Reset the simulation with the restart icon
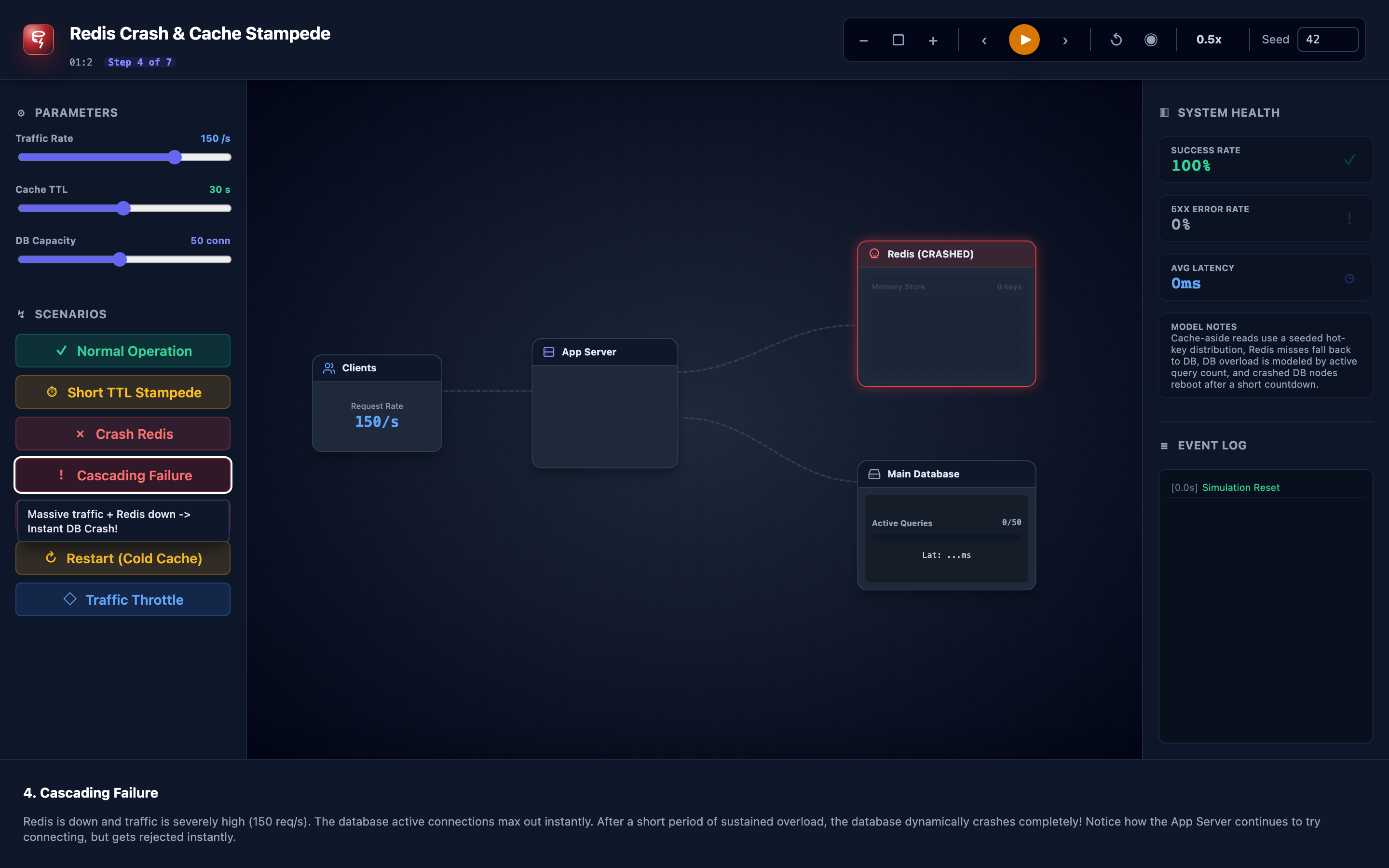Screen dimensions: 1389x868 tap(1117, 40)
